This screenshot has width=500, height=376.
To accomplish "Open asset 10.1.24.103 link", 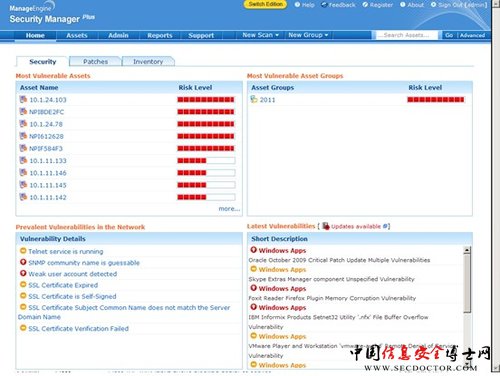I will [48, 100].
